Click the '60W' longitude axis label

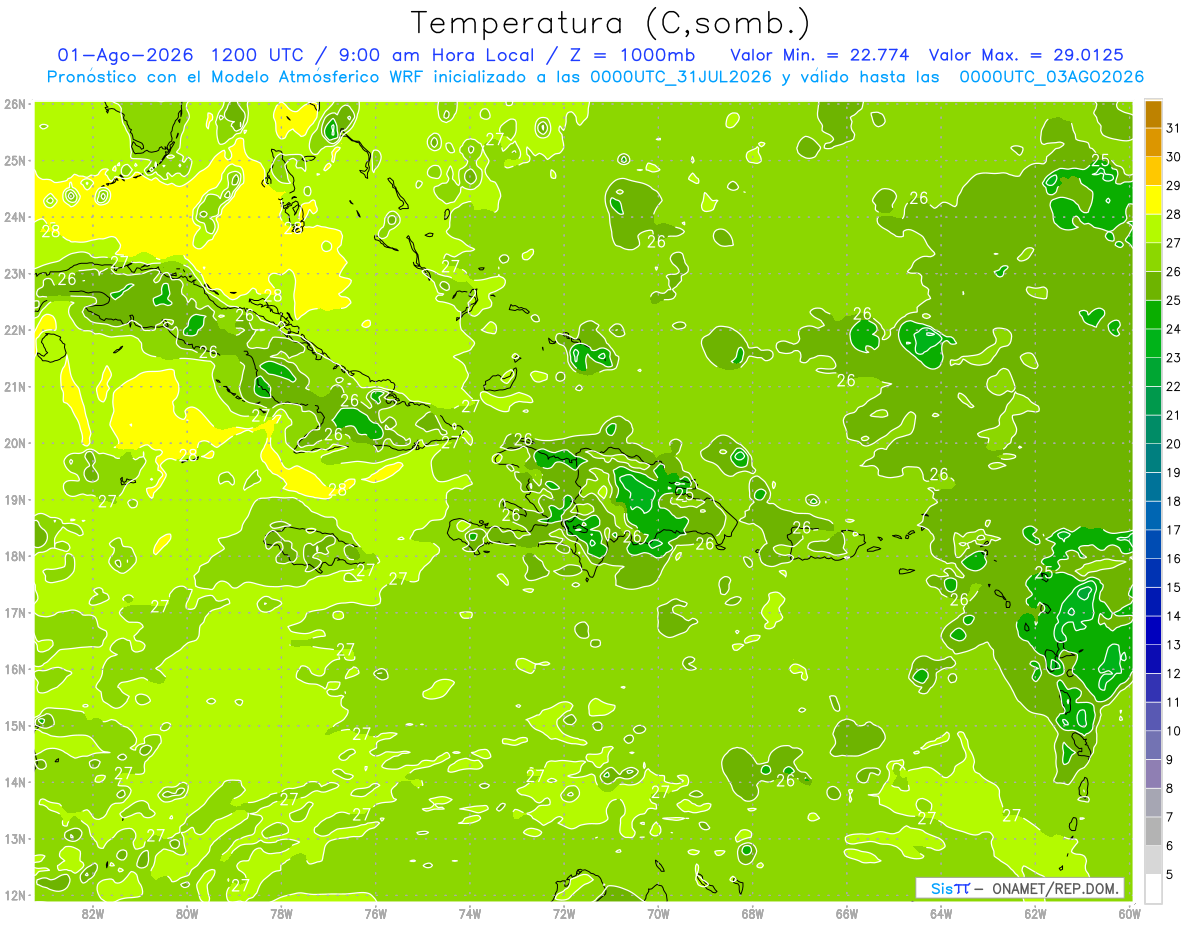point(1130,913)
